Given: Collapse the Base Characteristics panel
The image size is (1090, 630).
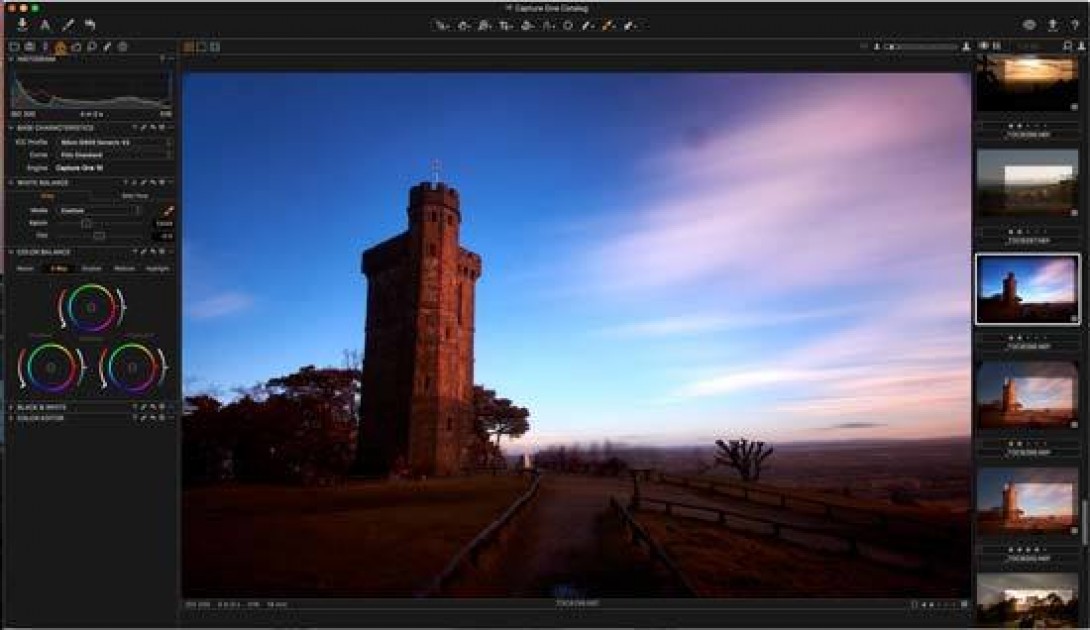Looking at the screenshot, I should (11, 128).
